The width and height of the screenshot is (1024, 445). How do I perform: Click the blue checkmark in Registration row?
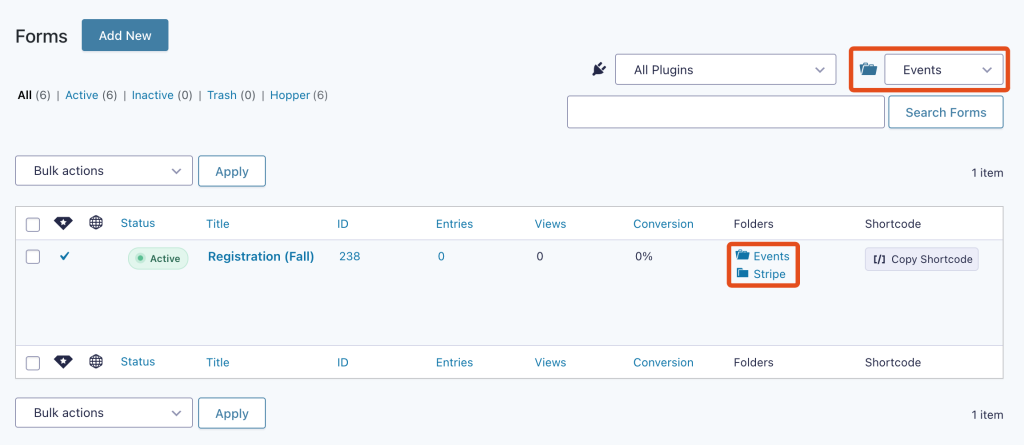[64, 257]
